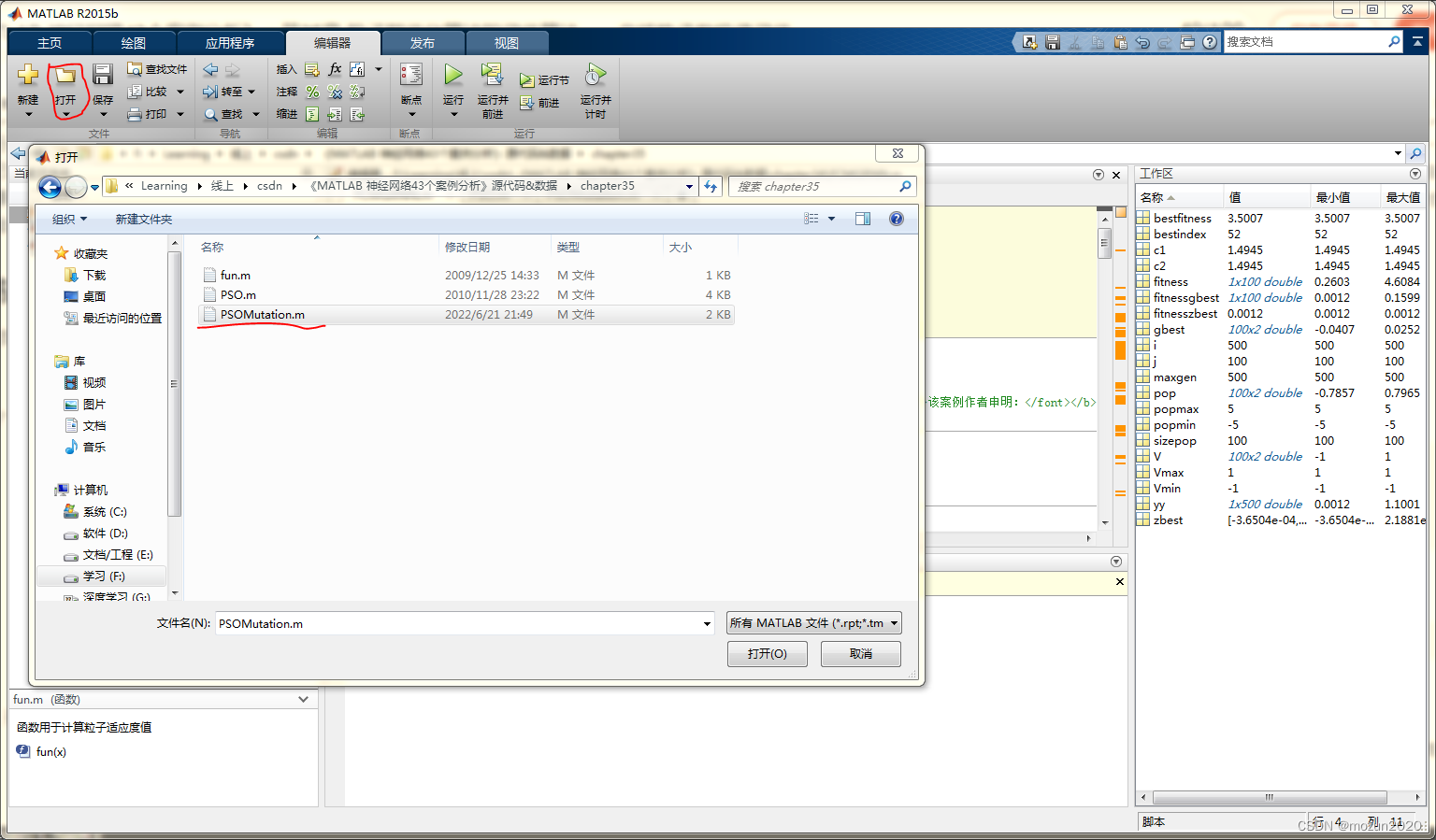
Task: Click the percent comment icon
Action: point(312,92)
